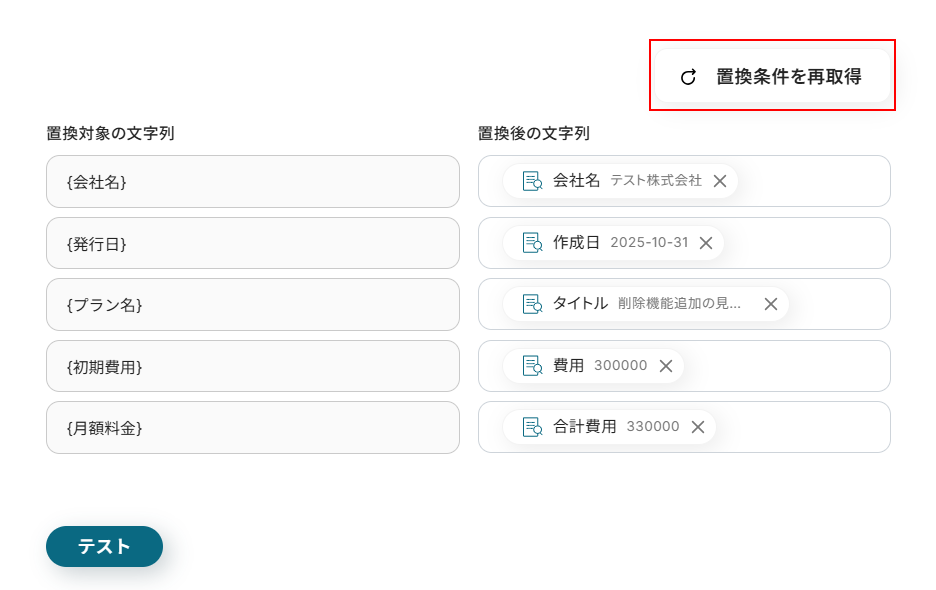Click the document icon on 作成日 tag
The height and width of the screenshot is (590, 936).
[532, 243]
